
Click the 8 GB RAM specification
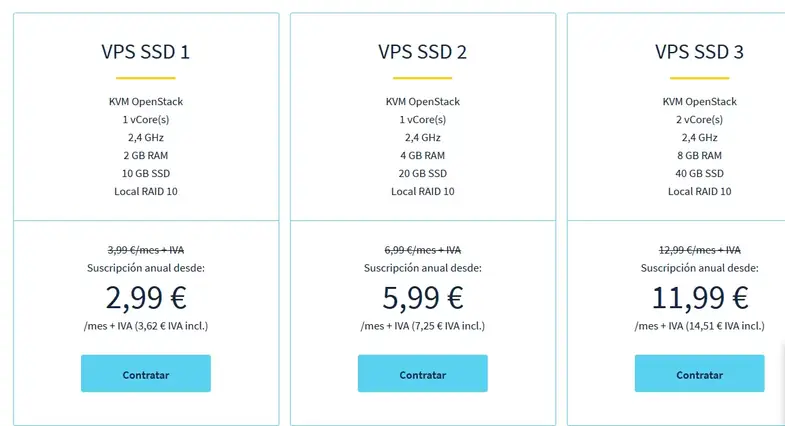pos(699,155)
